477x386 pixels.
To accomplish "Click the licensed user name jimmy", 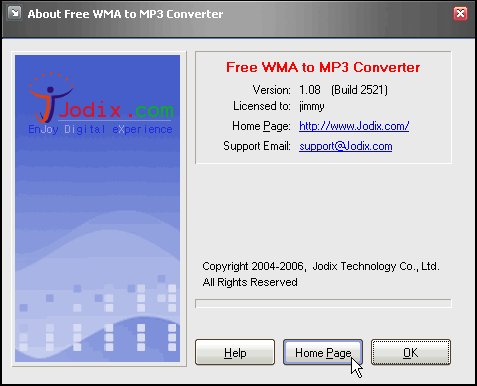I will click(x=312, y=106).
